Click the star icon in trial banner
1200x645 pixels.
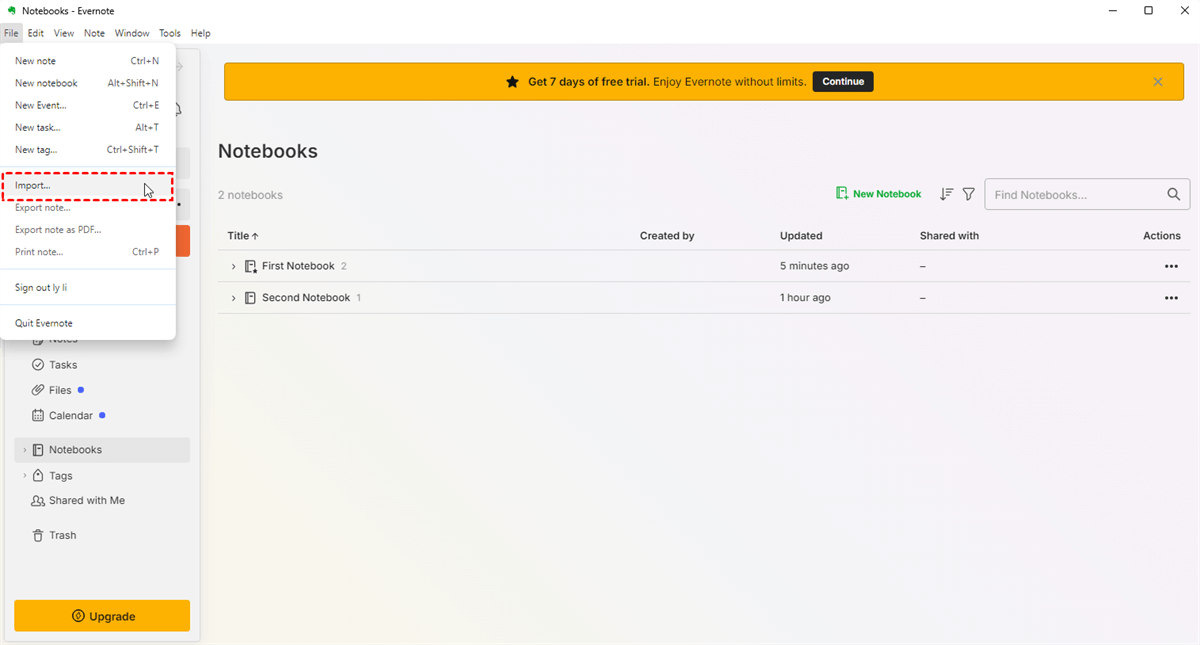pos(513,82)
